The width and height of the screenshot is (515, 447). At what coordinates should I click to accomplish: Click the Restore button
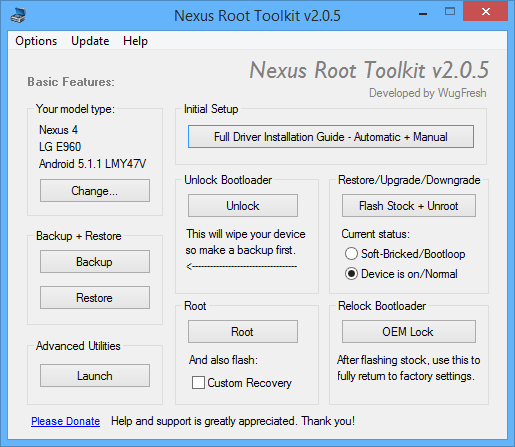pos(95,297)
